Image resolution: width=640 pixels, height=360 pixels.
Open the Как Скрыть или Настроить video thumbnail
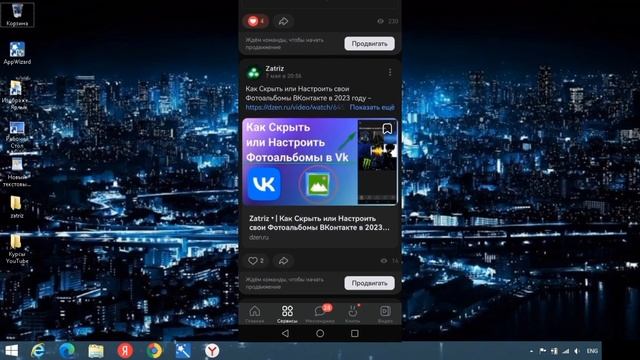(320, 162)
